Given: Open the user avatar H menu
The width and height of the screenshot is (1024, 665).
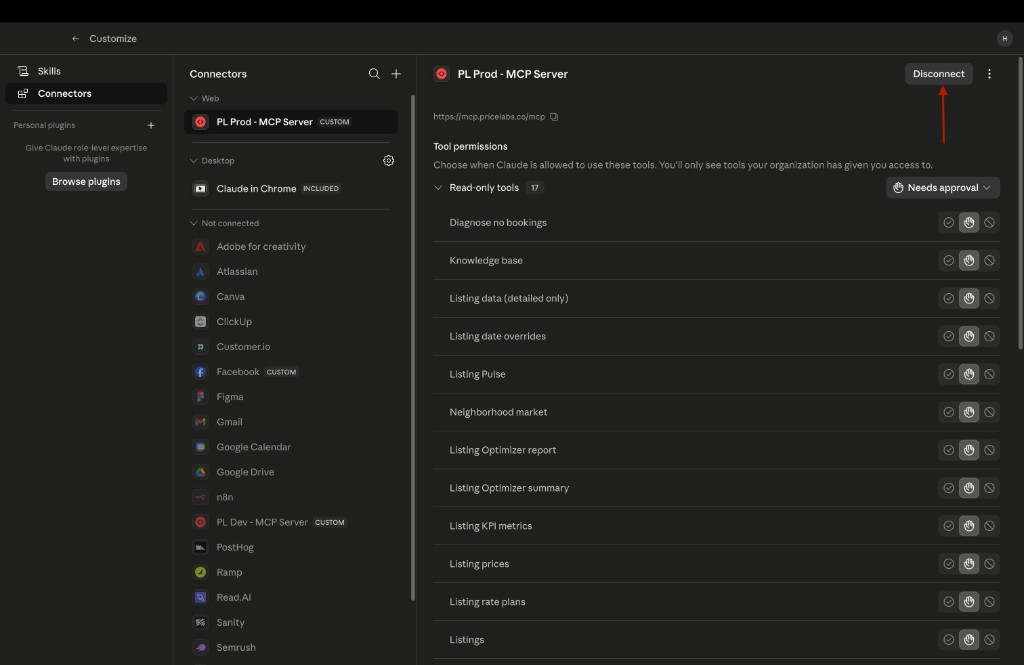Looking at the screenshot, I should click(1004, 39).
